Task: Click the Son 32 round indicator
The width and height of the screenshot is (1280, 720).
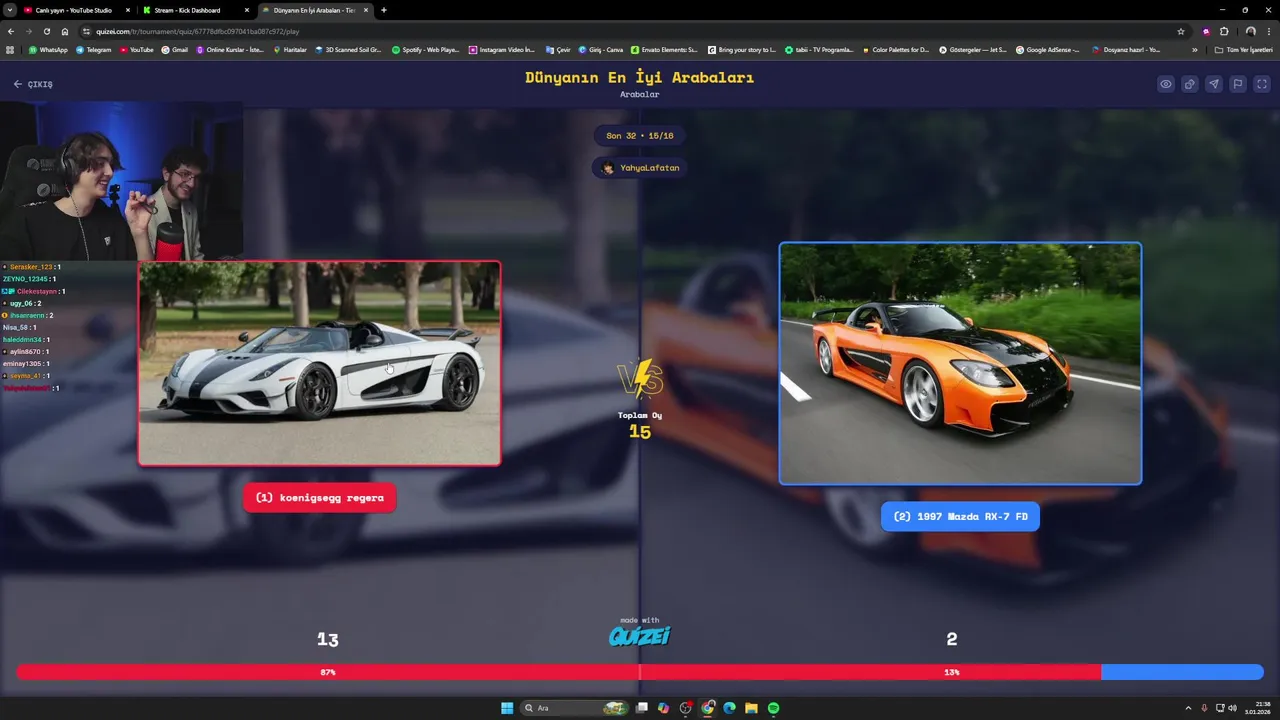Action: (x=640, y=136)
